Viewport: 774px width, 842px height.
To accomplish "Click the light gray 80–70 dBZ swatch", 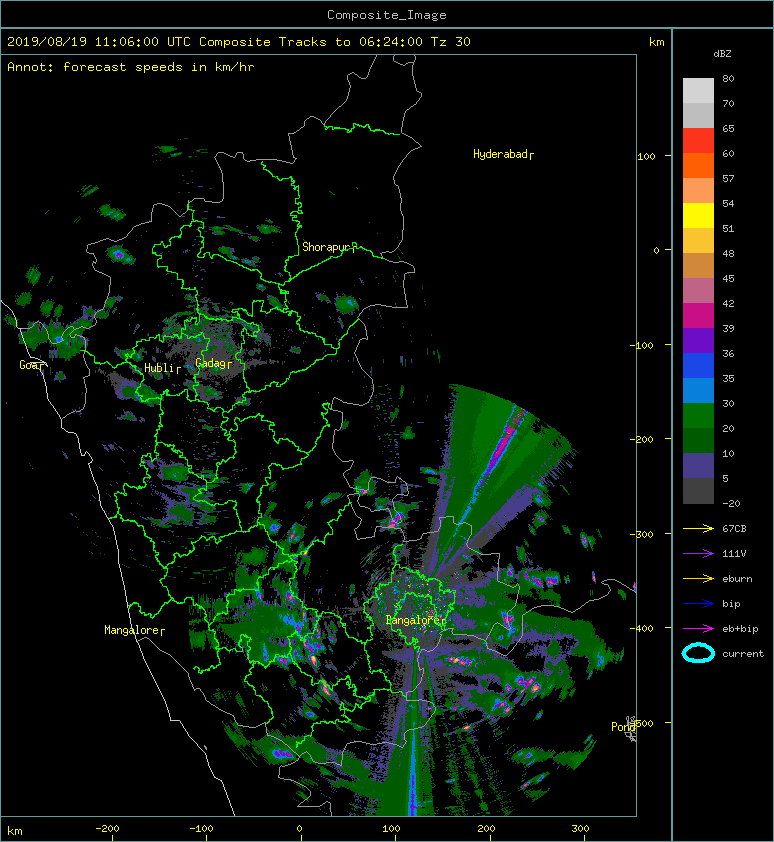I will pyautogui.click(x=698, y=90).
